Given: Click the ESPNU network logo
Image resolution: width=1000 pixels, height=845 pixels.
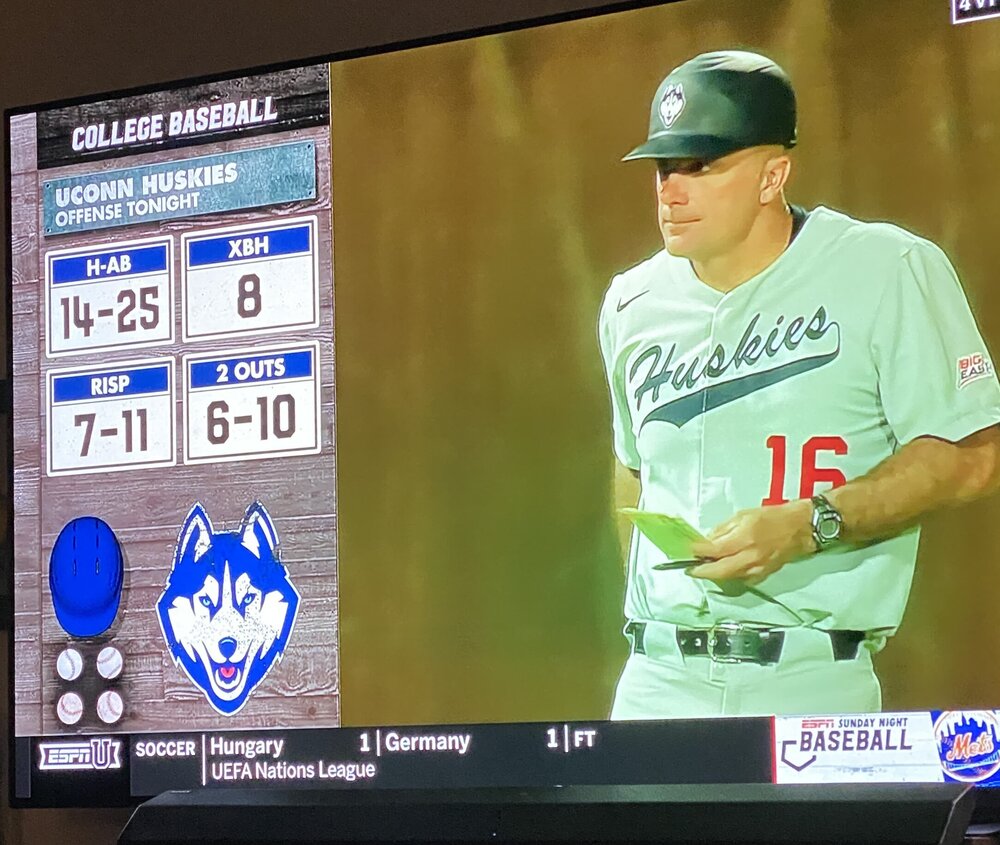Looking at the screenshot, I should click(80, 756).
